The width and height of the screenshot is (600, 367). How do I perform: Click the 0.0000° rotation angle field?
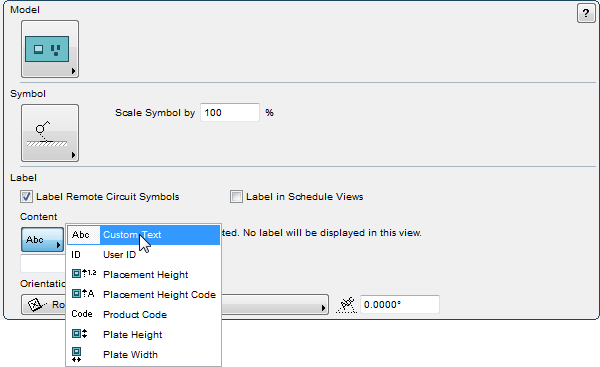[399, 305]
